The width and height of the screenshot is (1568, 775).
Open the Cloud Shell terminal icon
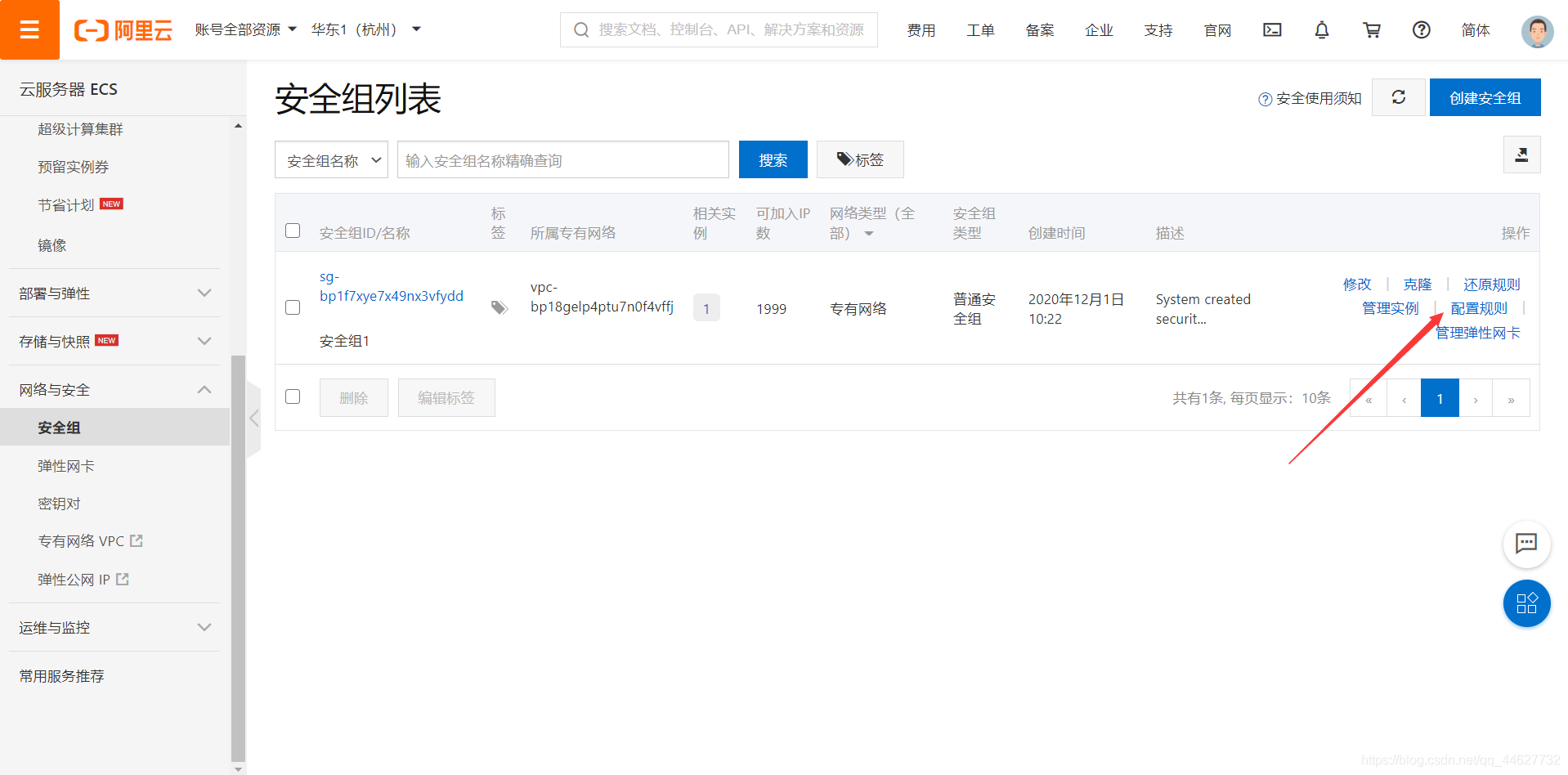1272,30
